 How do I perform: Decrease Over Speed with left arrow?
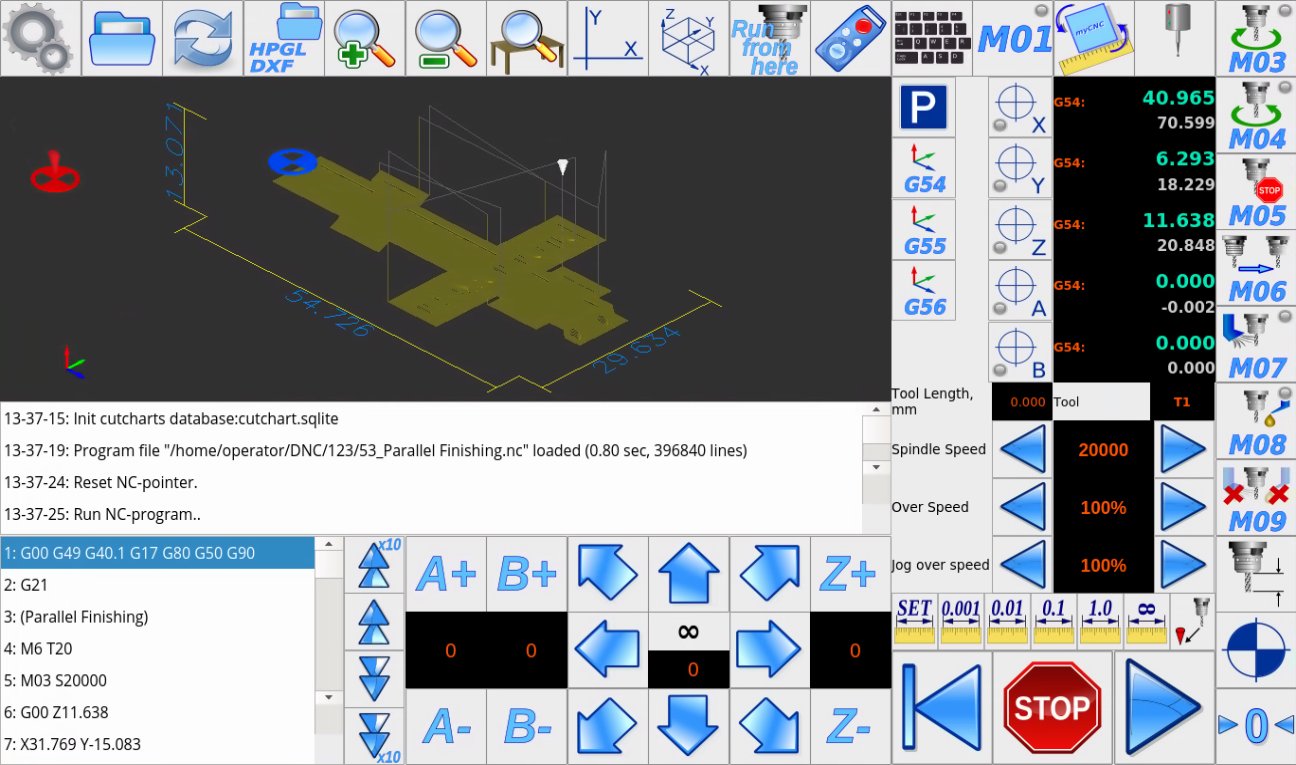coord(1023,507)
